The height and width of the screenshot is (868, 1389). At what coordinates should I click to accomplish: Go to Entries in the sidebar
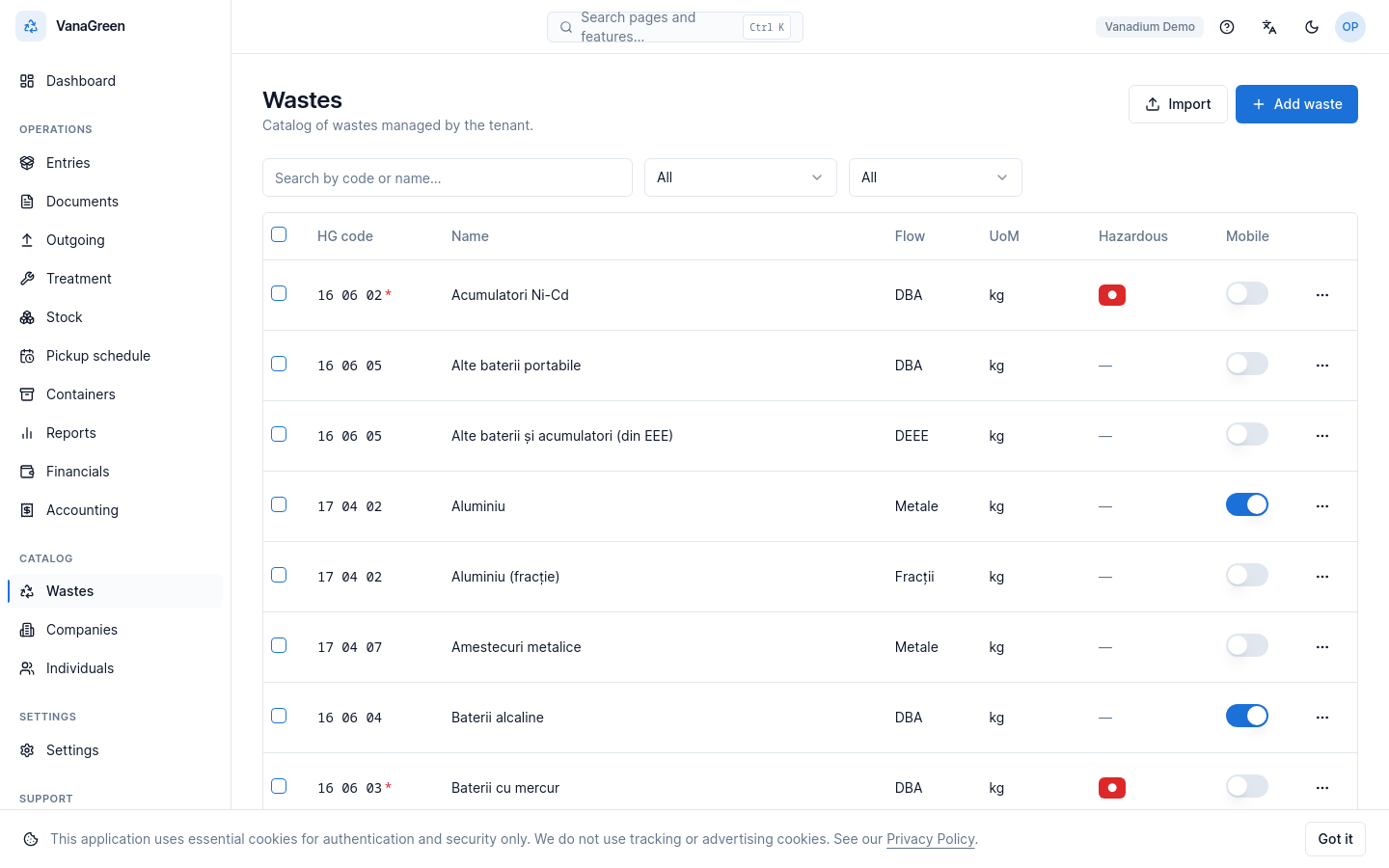[x=115, y=163]
